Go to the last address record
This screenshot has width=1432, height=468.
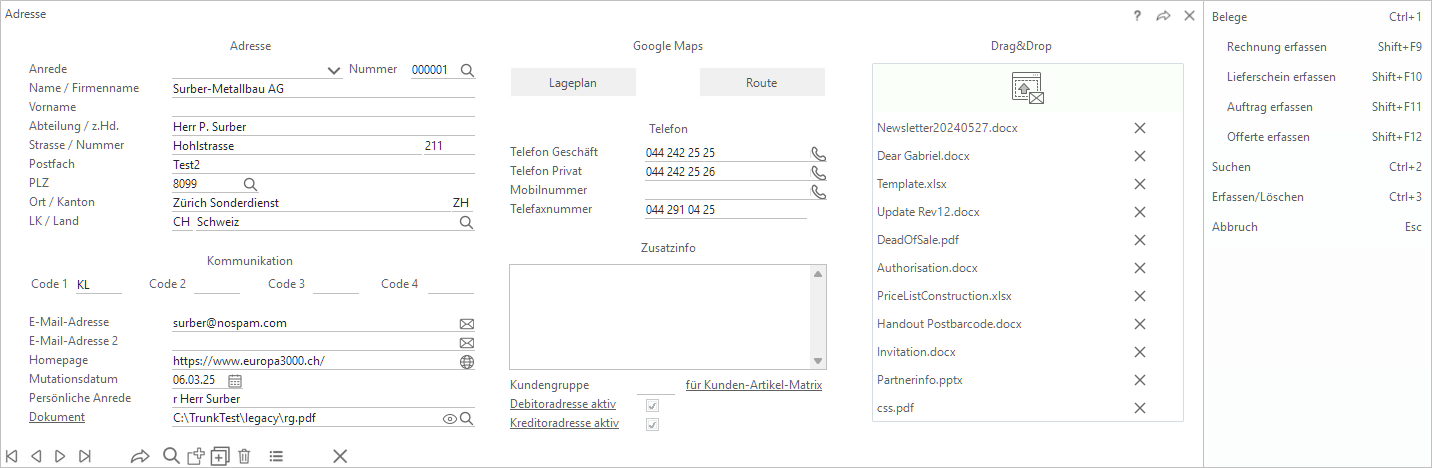coord(85,456)
